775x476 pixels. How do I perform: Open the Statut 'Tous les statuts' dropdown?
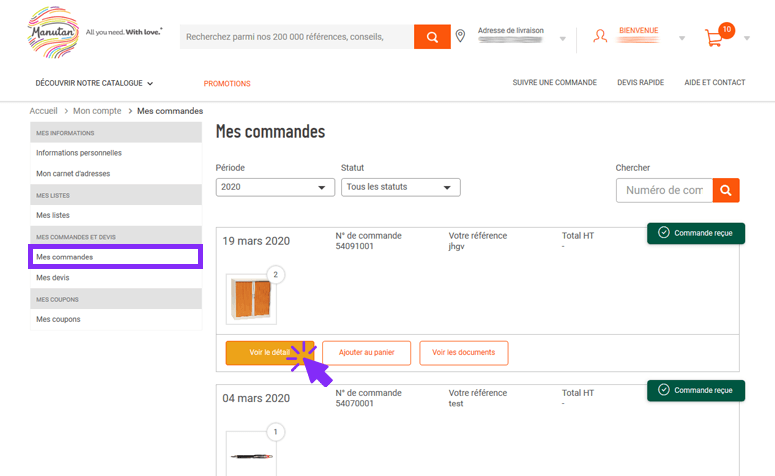pos(400,187)
